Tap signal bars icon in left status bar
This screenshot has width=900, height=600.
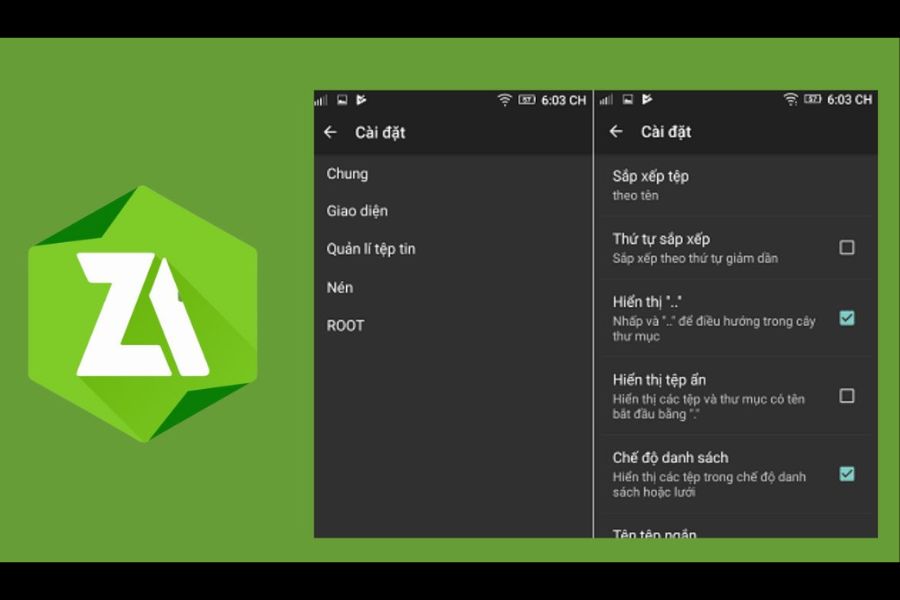click(321, 100)
